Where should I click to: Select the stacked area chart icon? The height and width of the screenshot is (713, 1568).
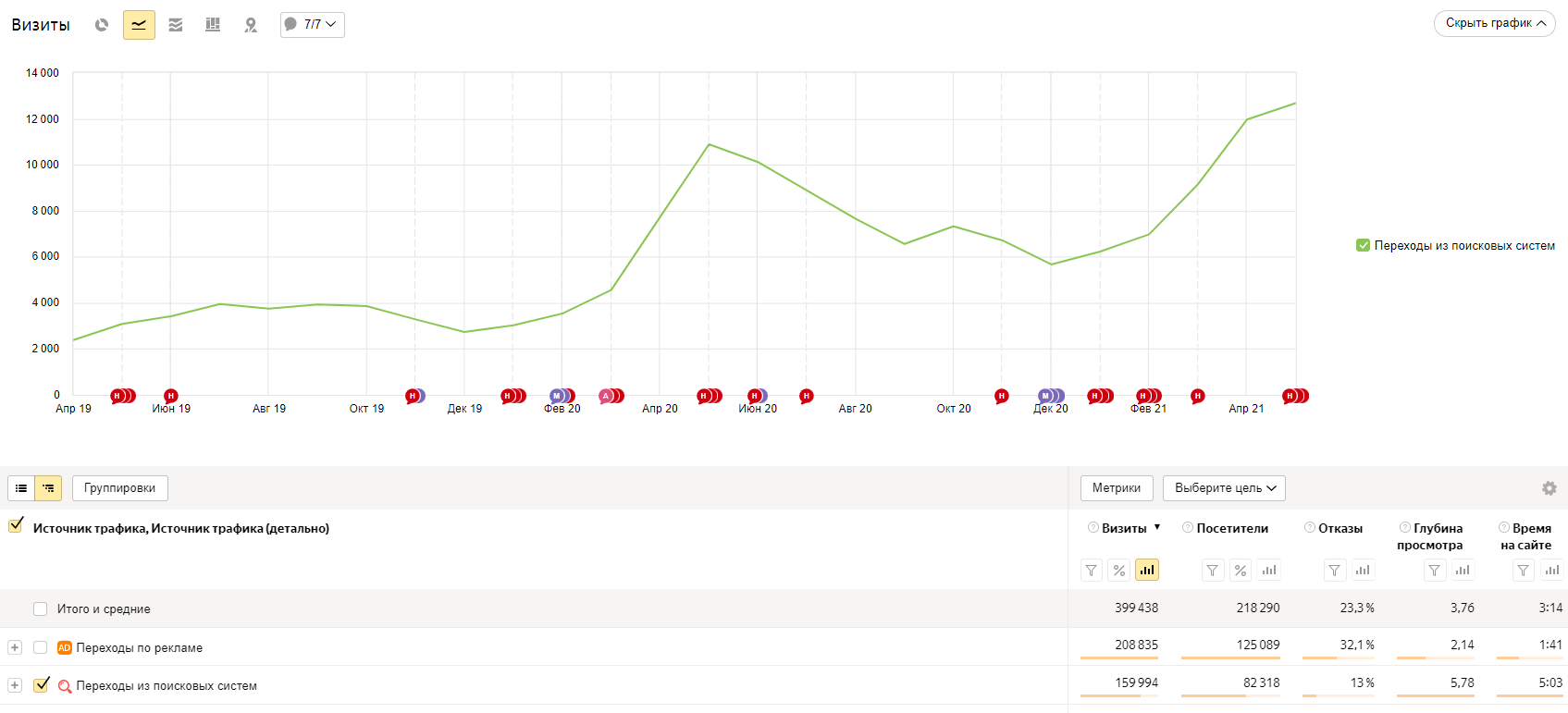176,25
